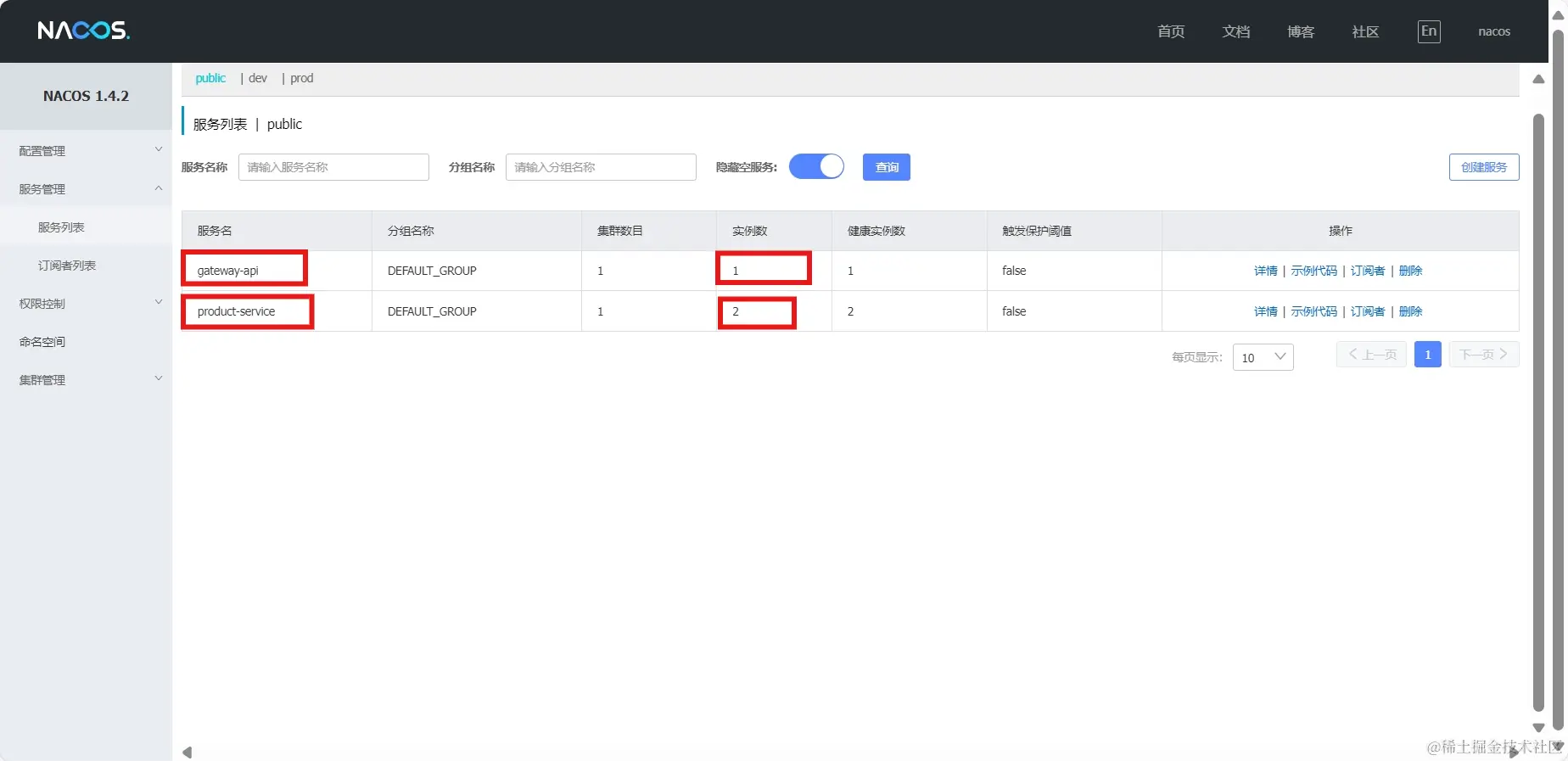This screenshot has width=1568, height=761.
Task: Open 详情 for product-service
Action: tap(1266, 311)
